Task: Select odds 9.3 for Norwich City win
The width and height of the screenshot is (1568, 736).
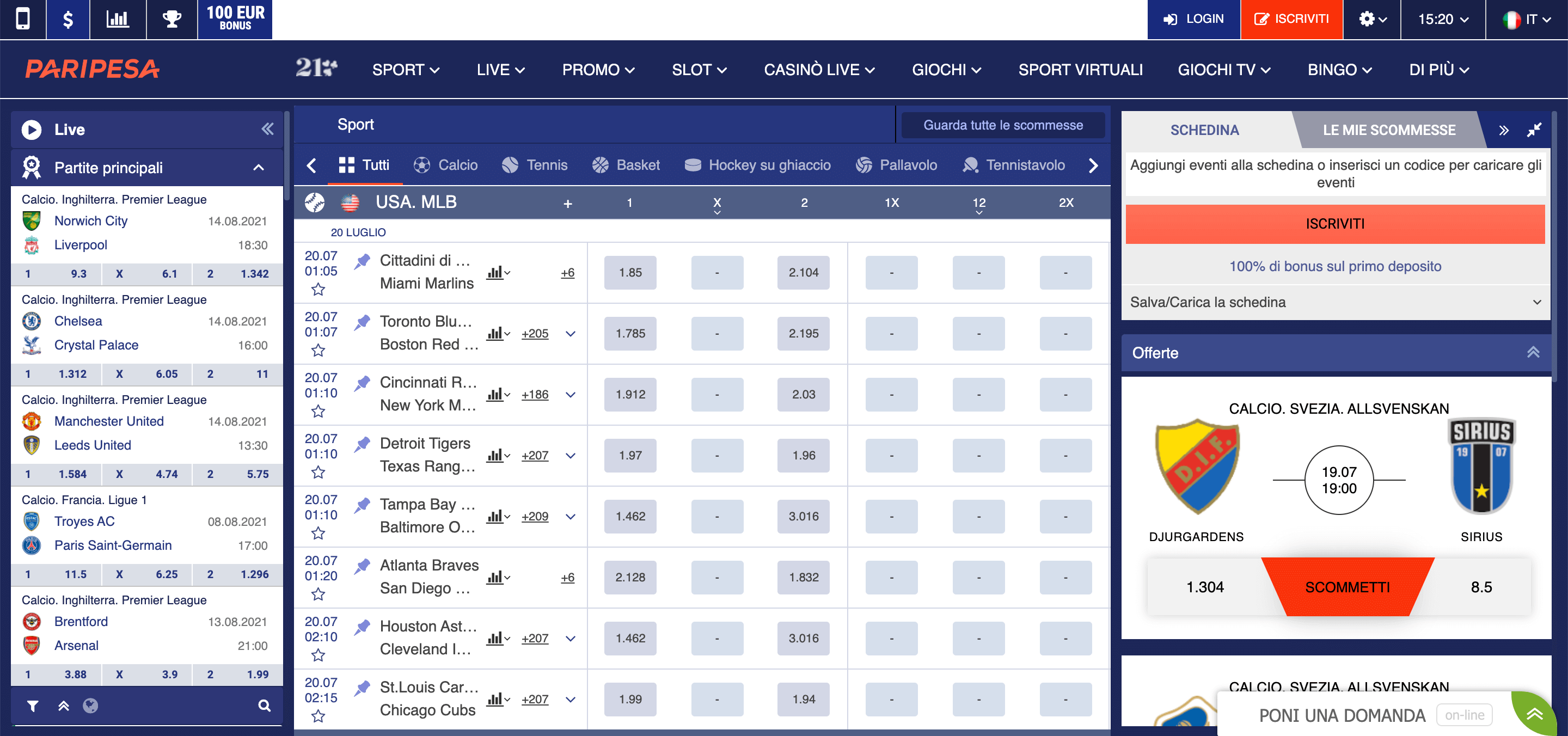Action: click(x=56, y=274)
